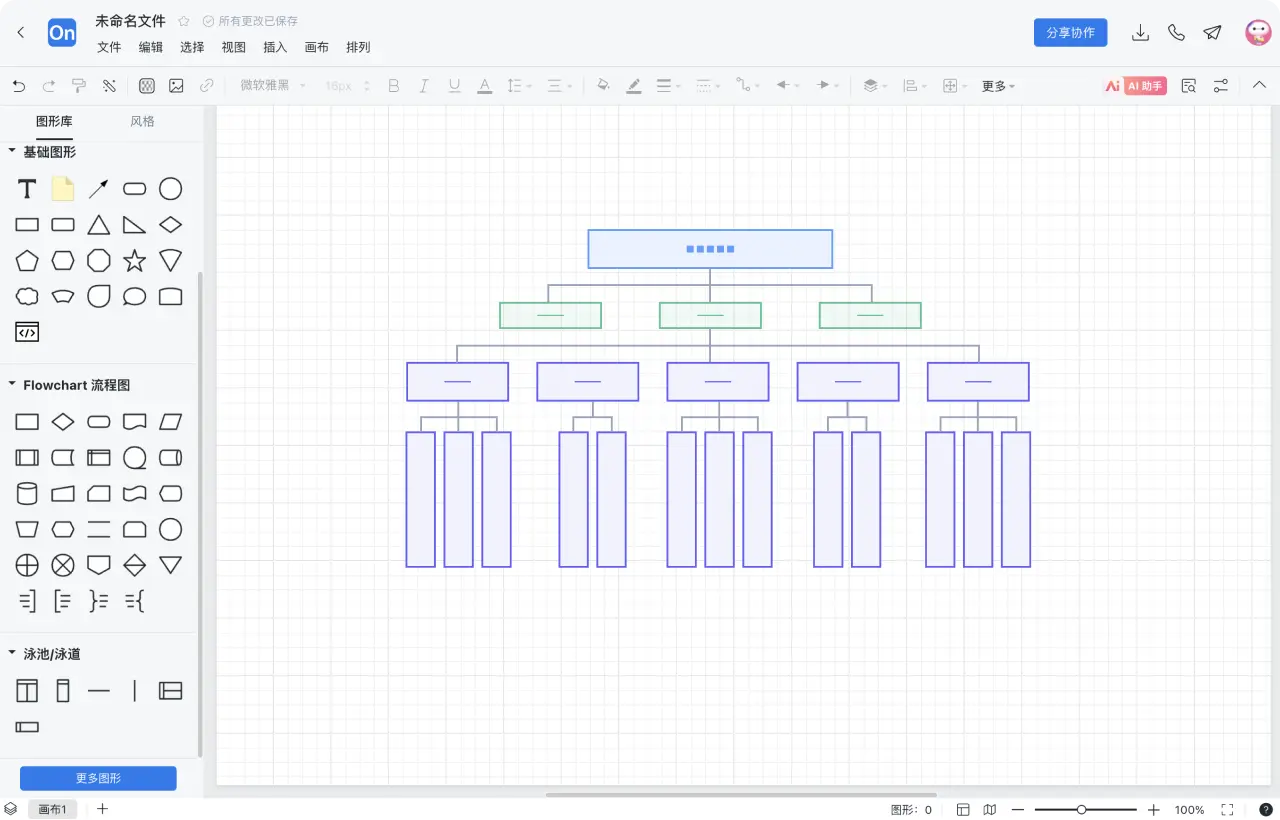This screenshot has width=1280, height=820.
Task: Choose the yellow sticky note shape
Action: (x=63, y=189)
